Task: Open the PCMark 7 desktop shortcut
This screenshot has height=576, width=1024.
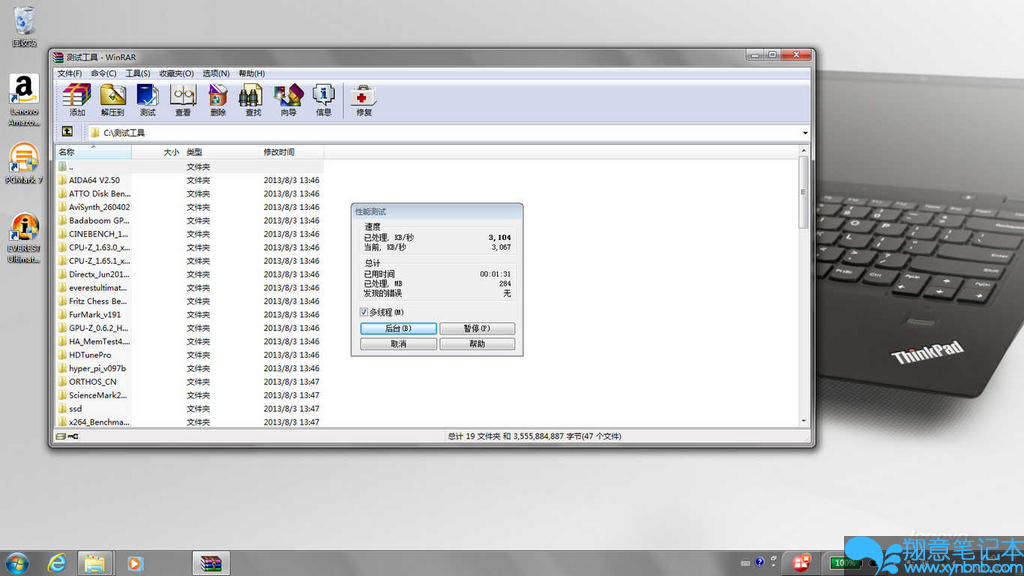Action: [x=24, y=164]
